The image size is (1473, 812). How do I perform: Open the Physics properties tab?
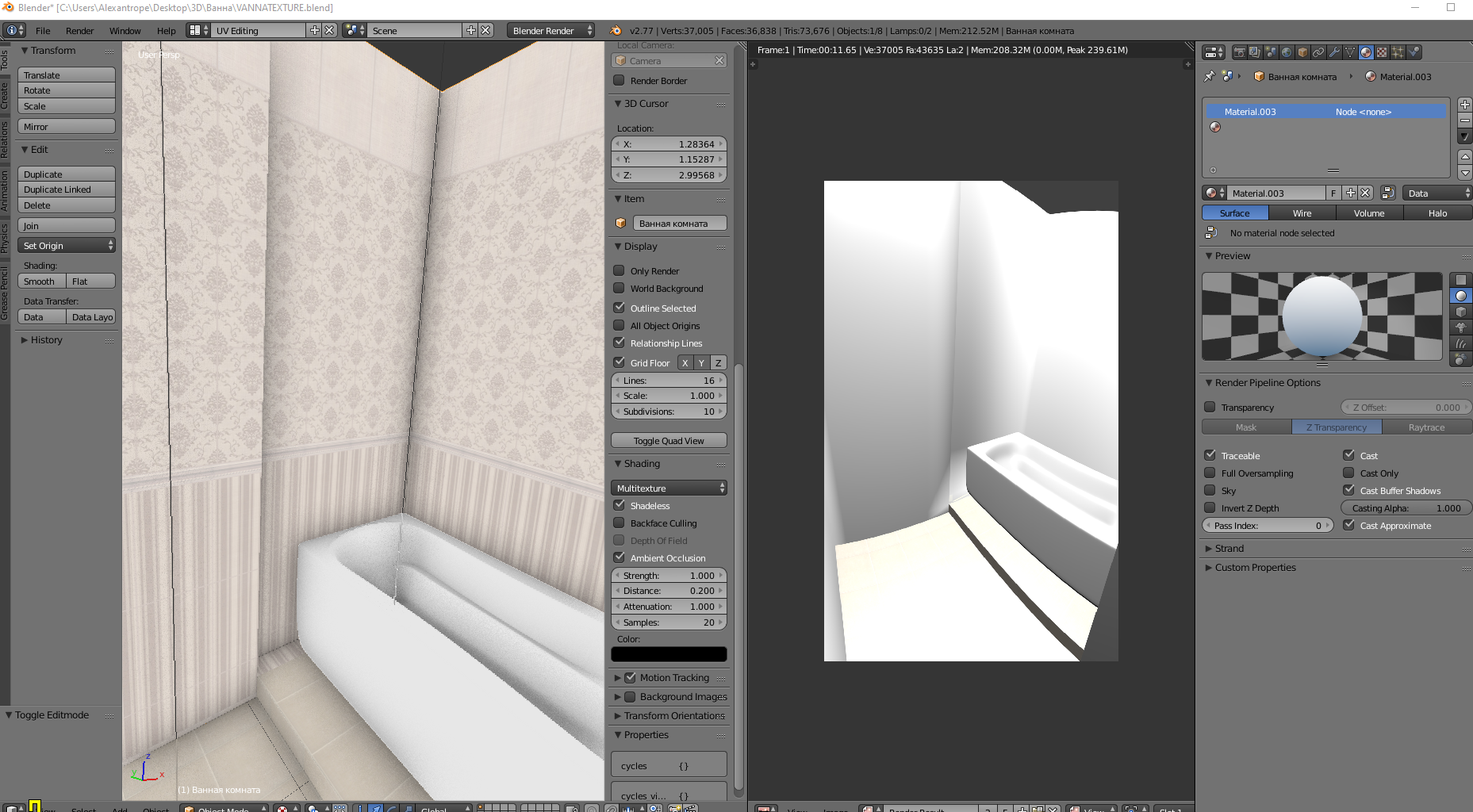tap(1414, 52)
